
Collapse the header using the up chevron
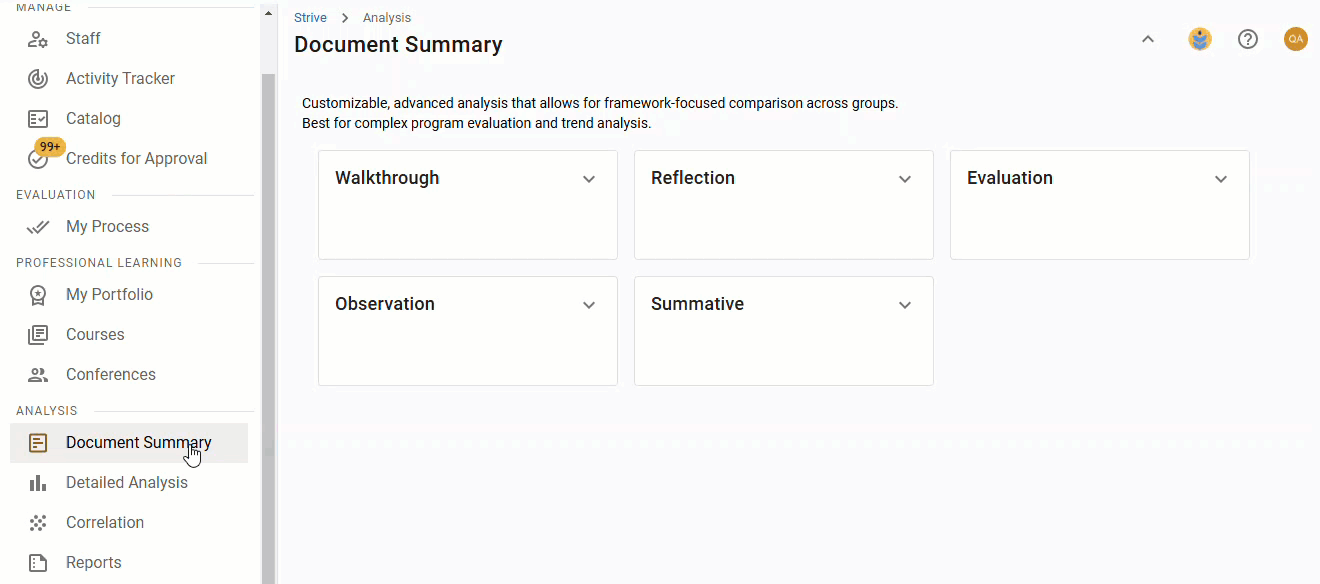[x=1148, y=39]
